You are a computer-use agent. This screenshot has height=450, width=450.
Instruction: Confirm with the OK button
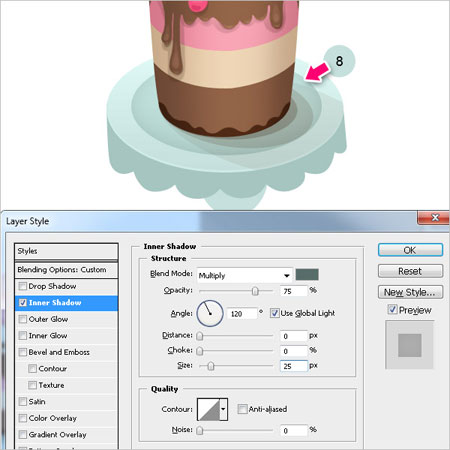(x=410, y=250)
